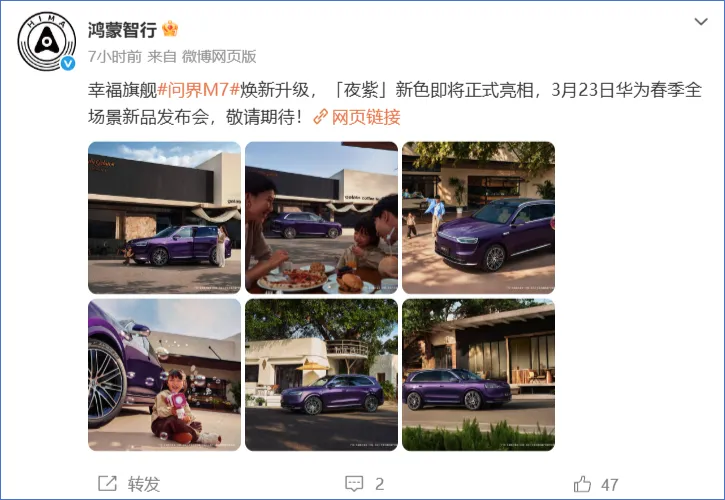Screen dimensions: 725x500
Task: Open photo of girl sitting with bubbles
Action: (164, 375)
